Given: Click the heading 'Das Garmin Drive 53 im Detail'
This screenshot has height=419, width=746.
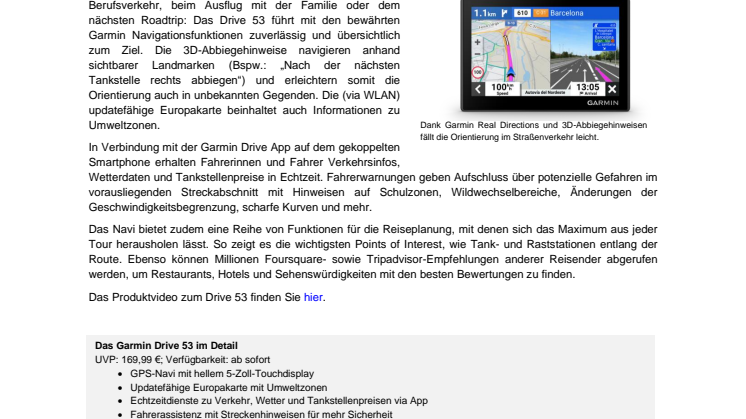Looking at the screenshot, I should click(166, 346).
